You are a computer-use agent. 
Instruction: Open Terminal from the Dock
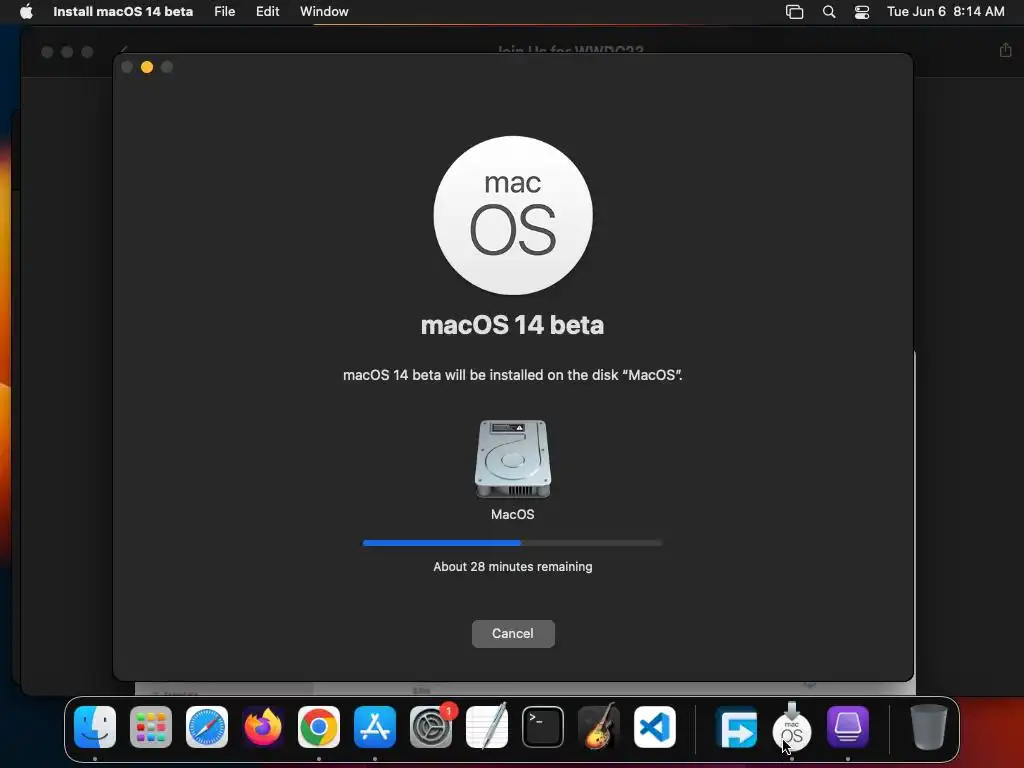tap(543, 727)
